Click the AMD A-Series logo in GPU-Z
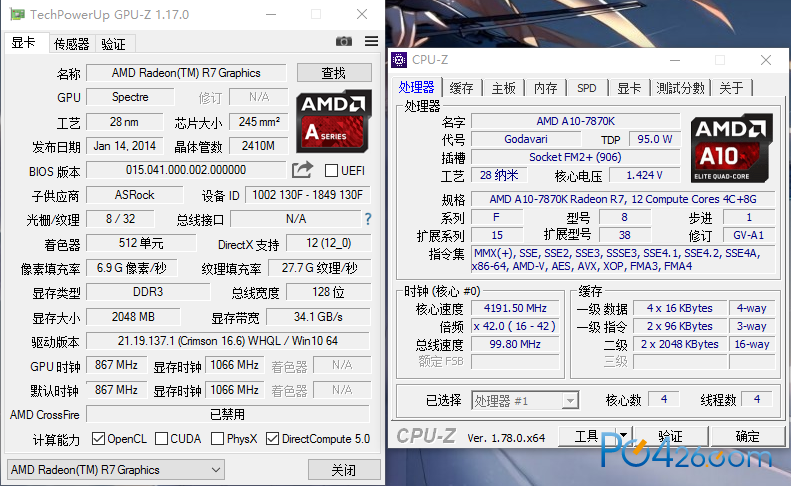This screenshot has width=791, height=486. click(334, 121)
